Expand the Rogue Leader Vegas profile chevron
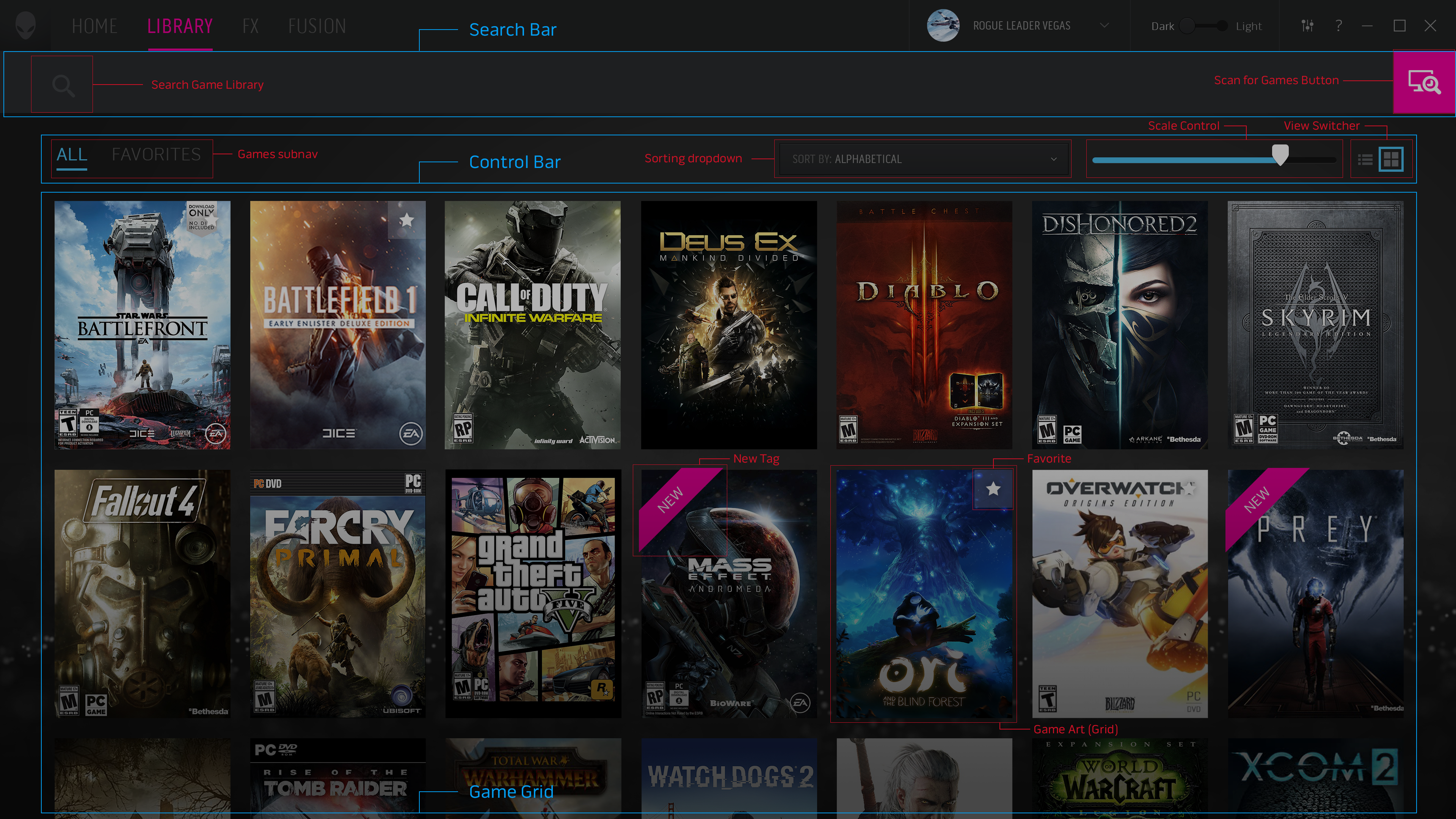Screen dimensions: 1456x819 coord(1104,26)
